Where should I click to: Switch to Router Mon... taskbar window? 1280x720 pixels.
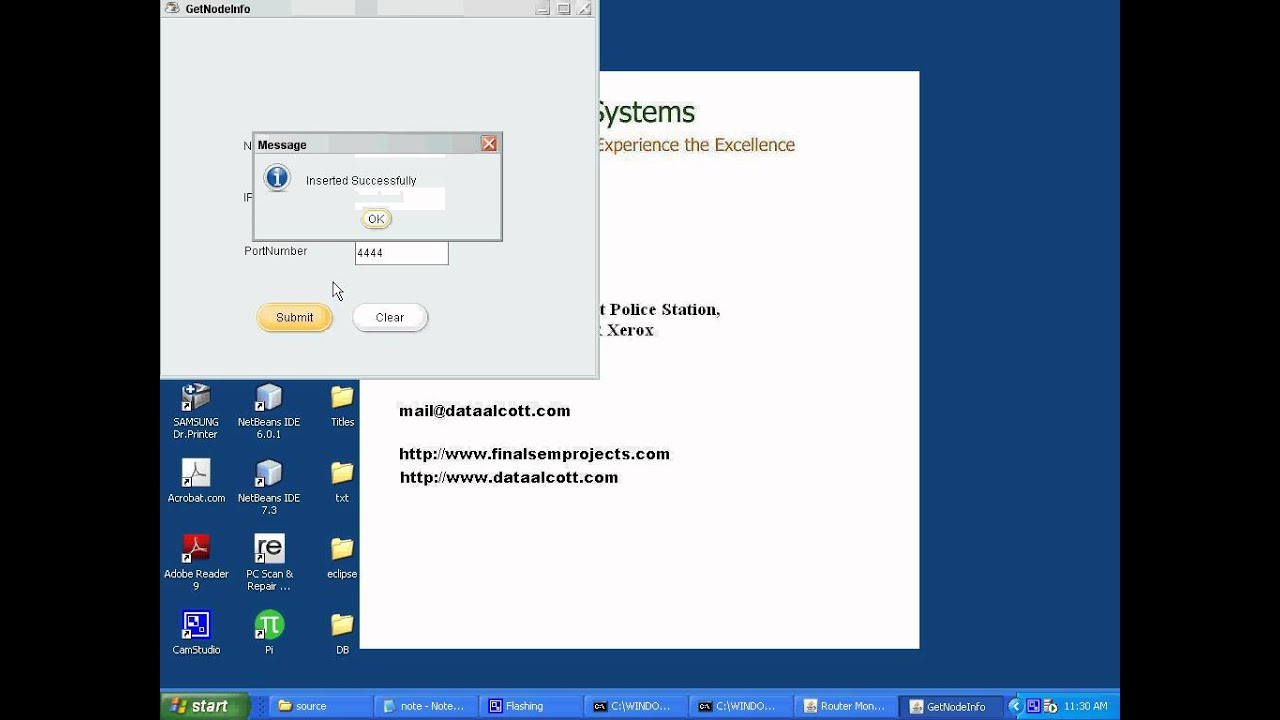845,706
